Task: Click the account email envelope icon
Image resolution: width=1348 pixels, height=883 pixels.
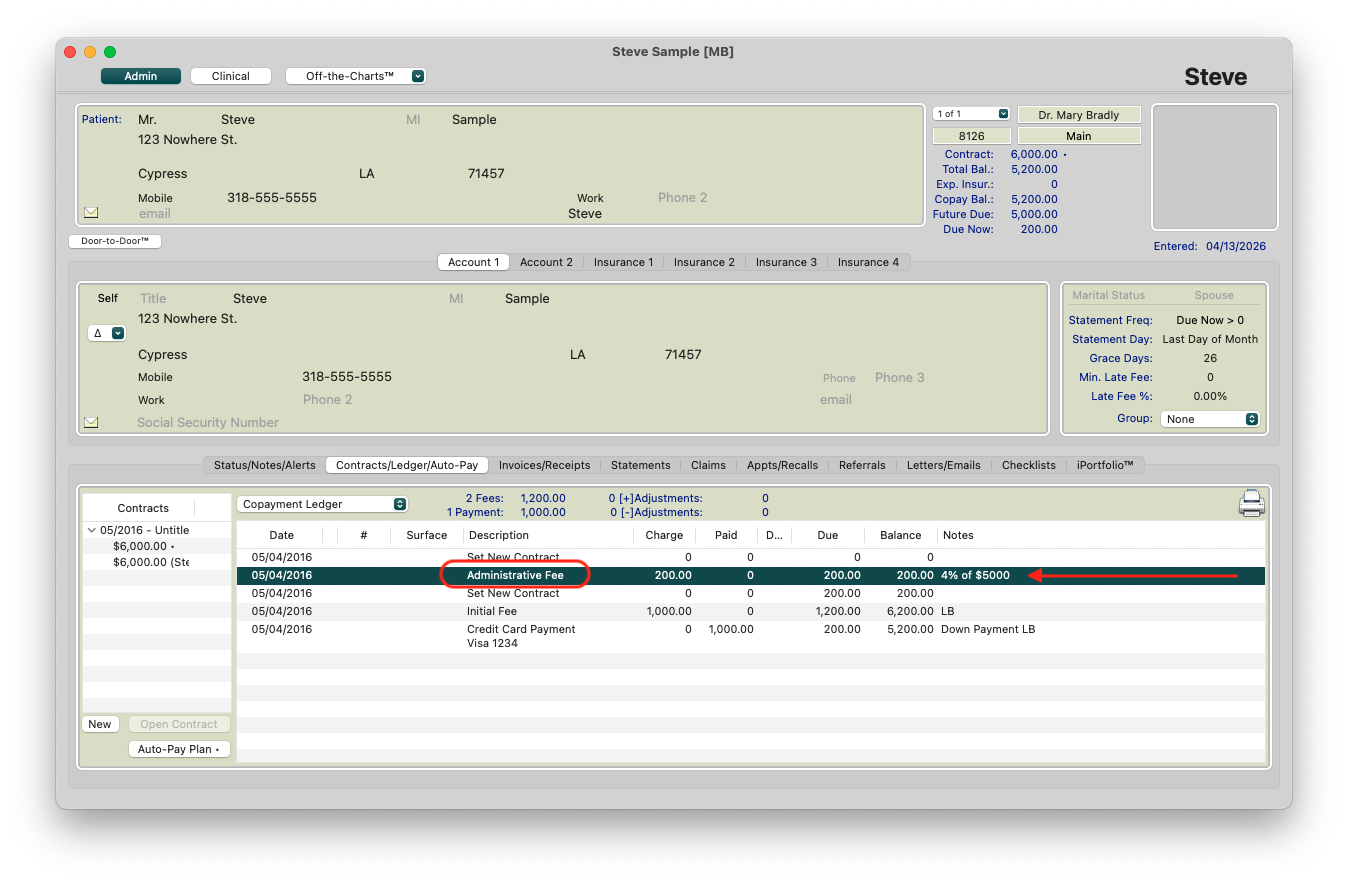Action: coord(91,423)
